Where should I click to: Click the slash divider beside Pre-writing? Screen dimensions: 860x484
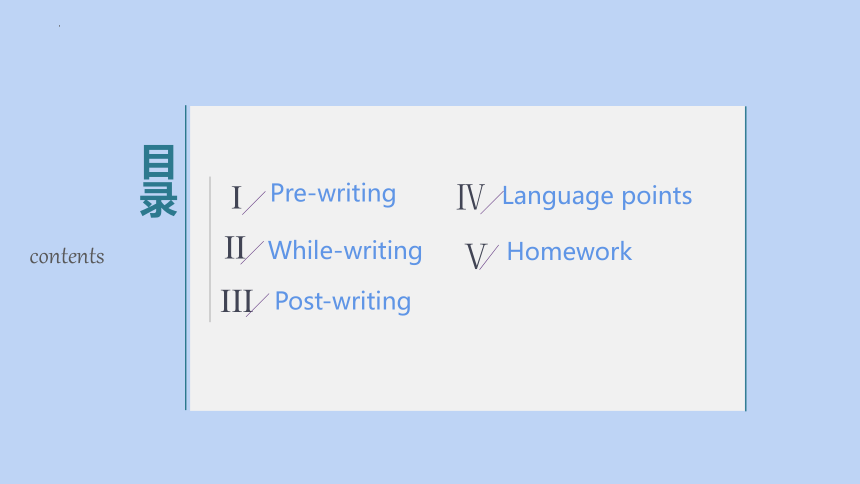pos(254,202)
